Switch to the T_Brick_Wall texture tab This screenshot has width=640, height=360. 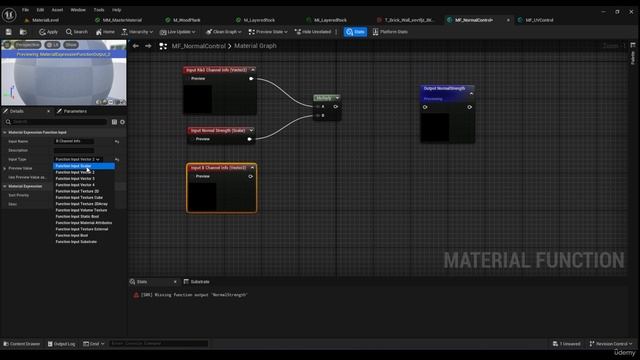tap(409, 20)
